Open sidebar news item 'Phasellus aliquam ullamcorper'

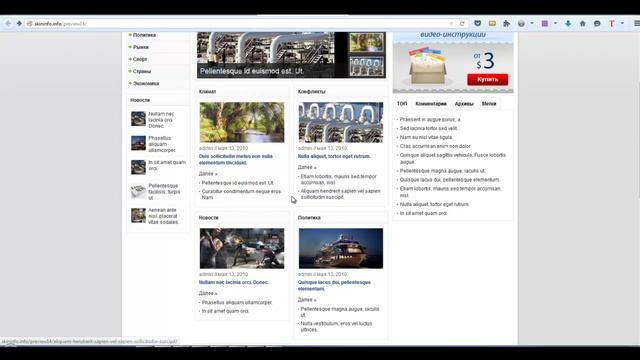click(162, 144)
